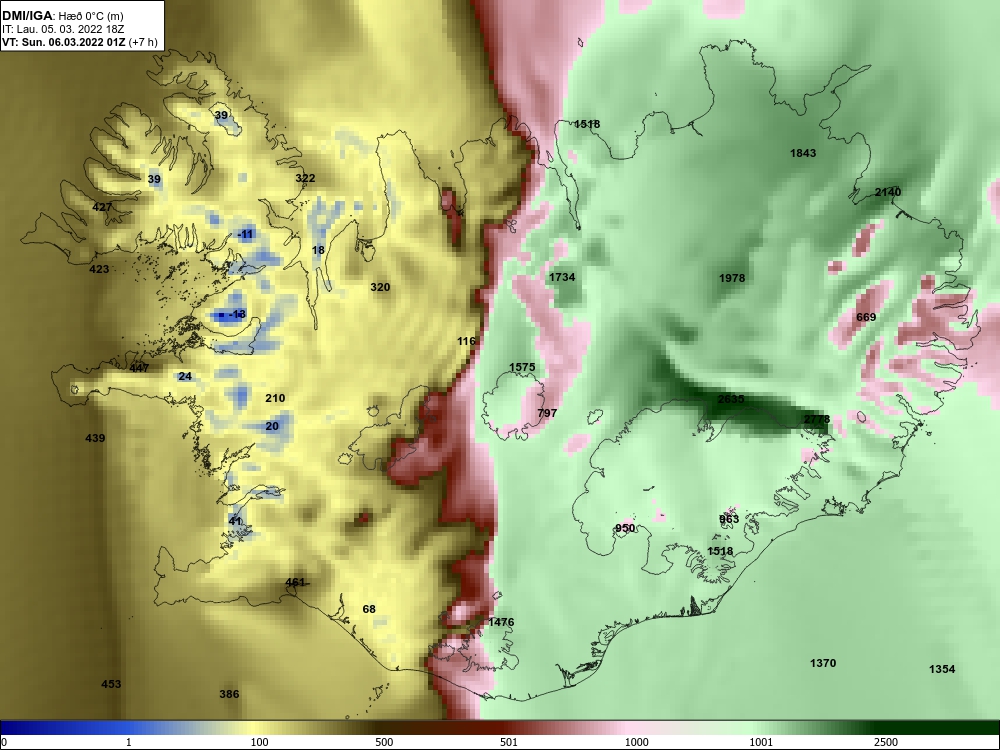Click the map value 453
The width and height of the screenshot is (1000, 750).
click(111, 684)
